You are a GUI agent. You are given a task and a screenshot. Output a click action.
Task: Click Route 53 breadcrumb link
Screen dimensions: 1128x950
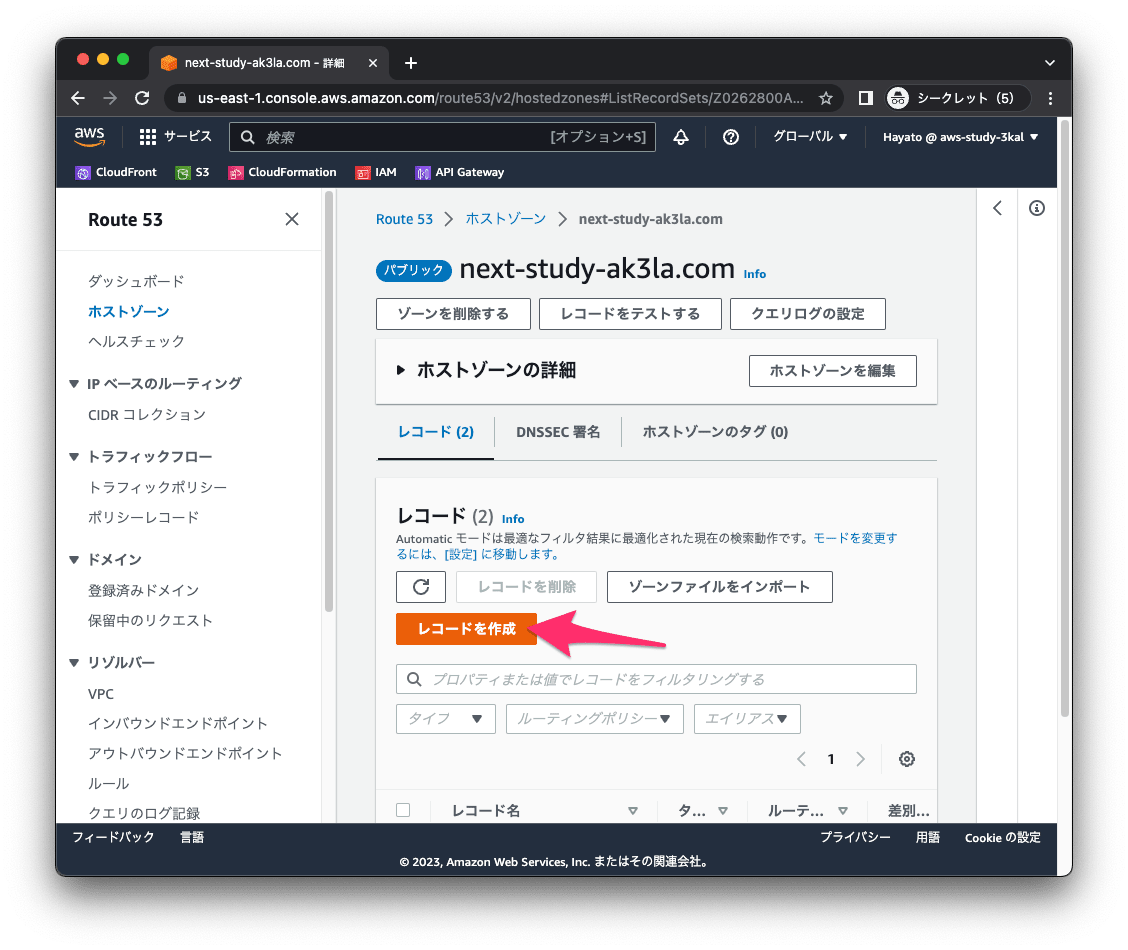tap(404, 219)
